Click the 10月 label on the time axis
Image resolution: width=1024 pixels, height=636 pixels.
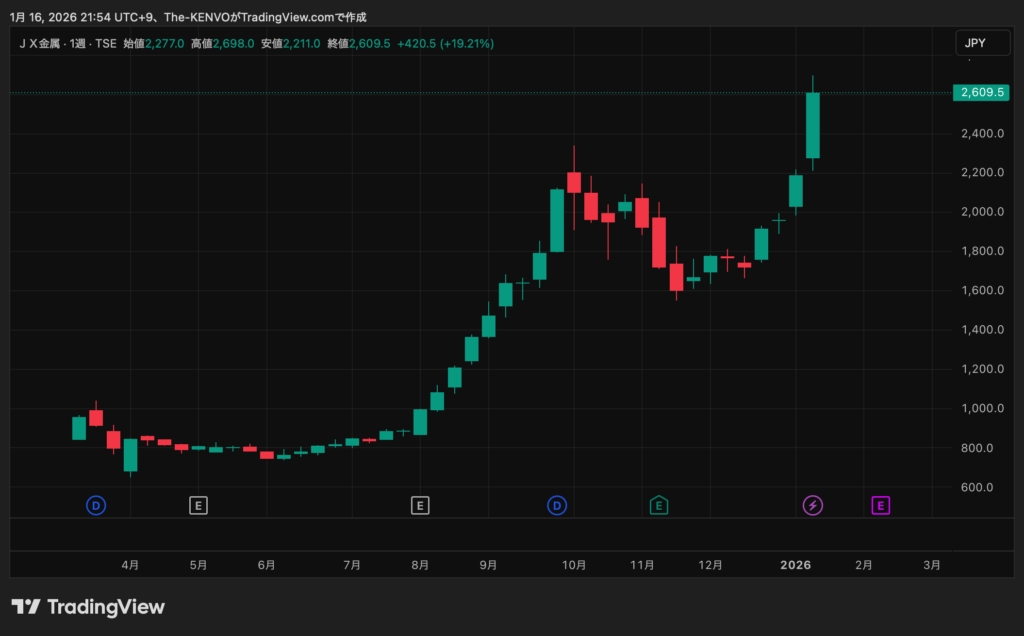[x=574, y=565]
